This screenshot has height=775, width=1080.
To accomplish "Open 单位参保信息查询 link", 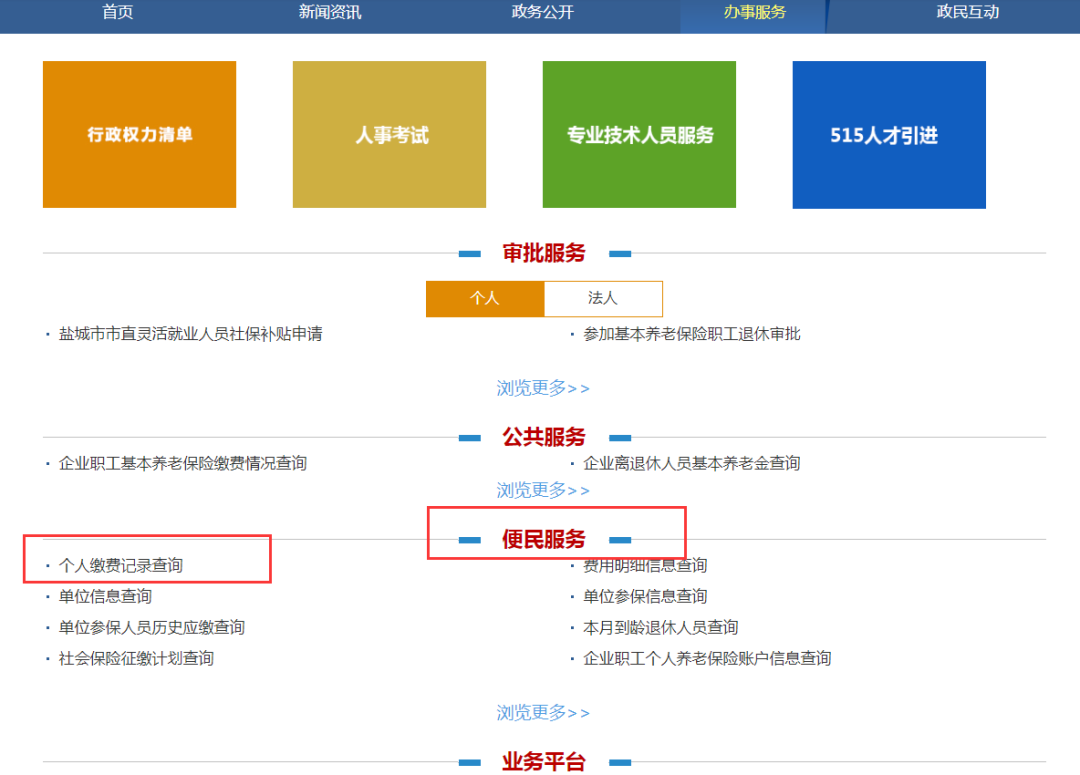I will tap(645, 597).
